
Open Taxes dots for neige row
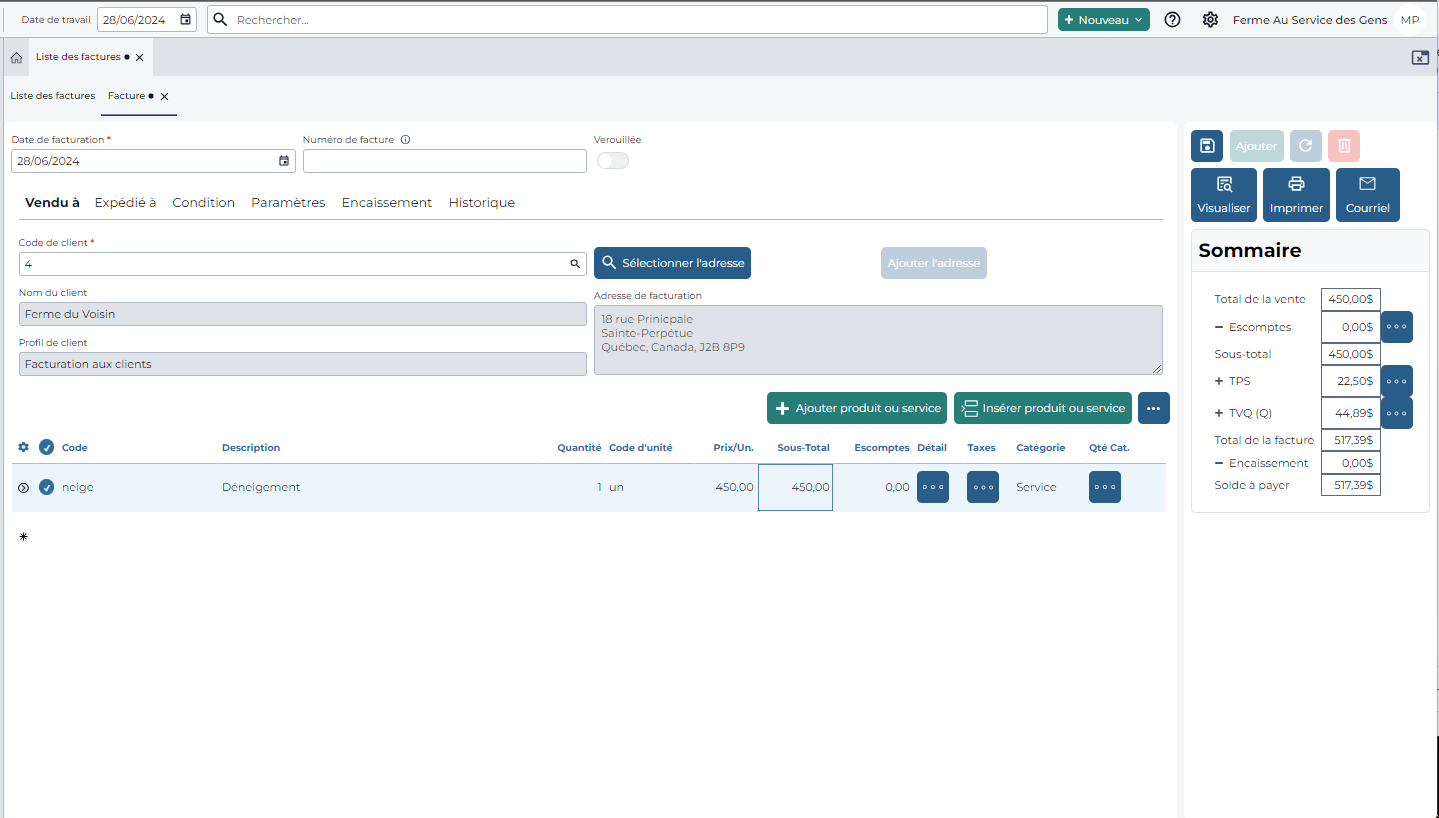(983, 487)
